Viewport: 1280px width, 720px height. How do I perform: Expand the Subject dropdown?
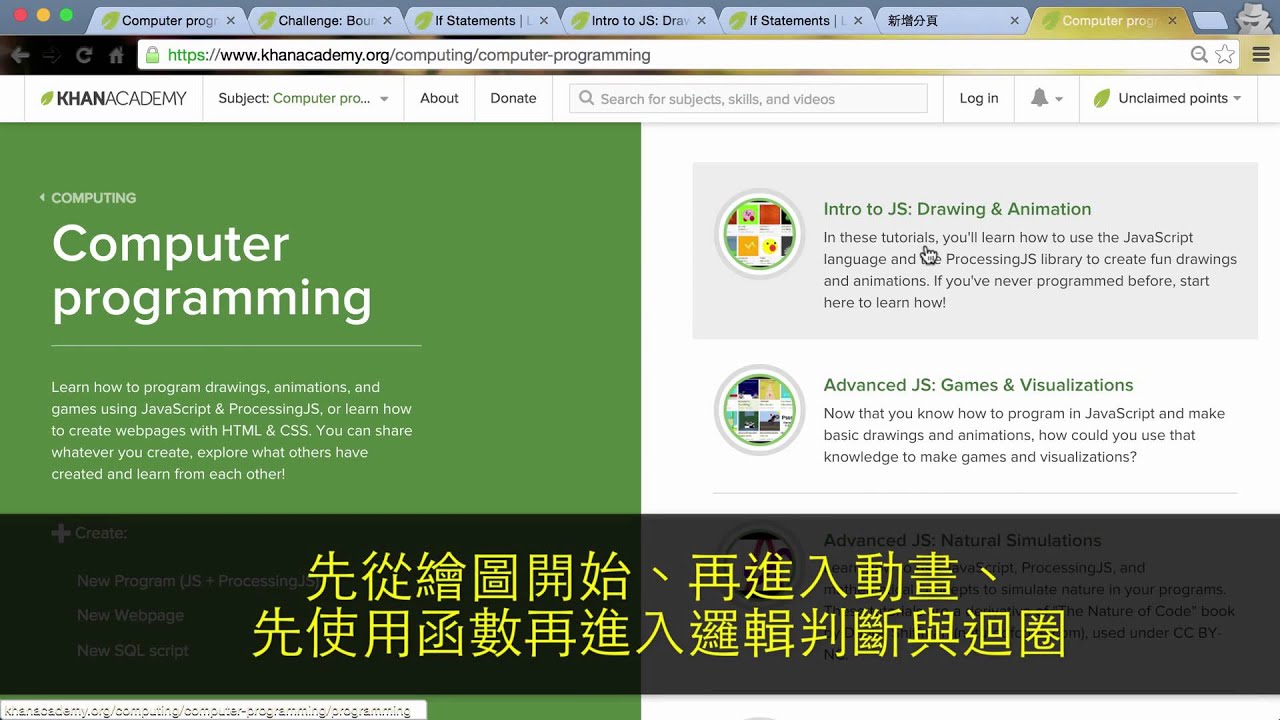pyautogui.click(x=303, y=98)
